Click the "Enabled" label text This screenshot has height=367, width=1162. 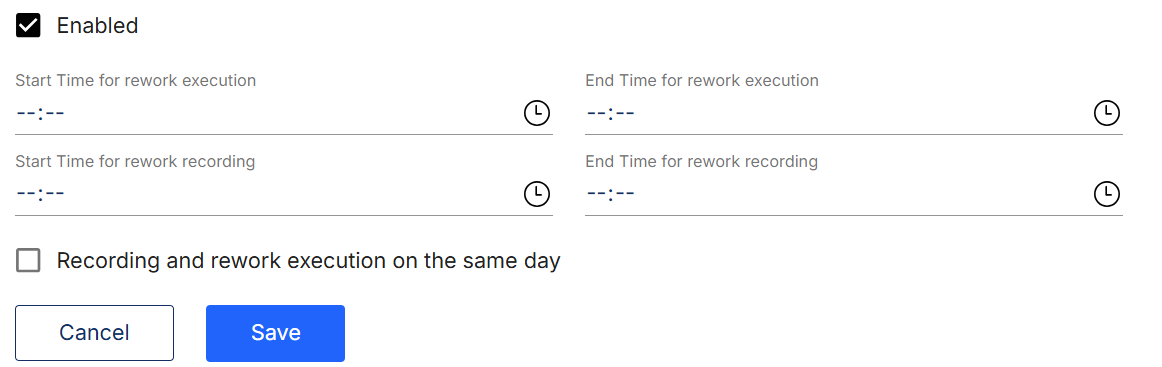point(97,26)
